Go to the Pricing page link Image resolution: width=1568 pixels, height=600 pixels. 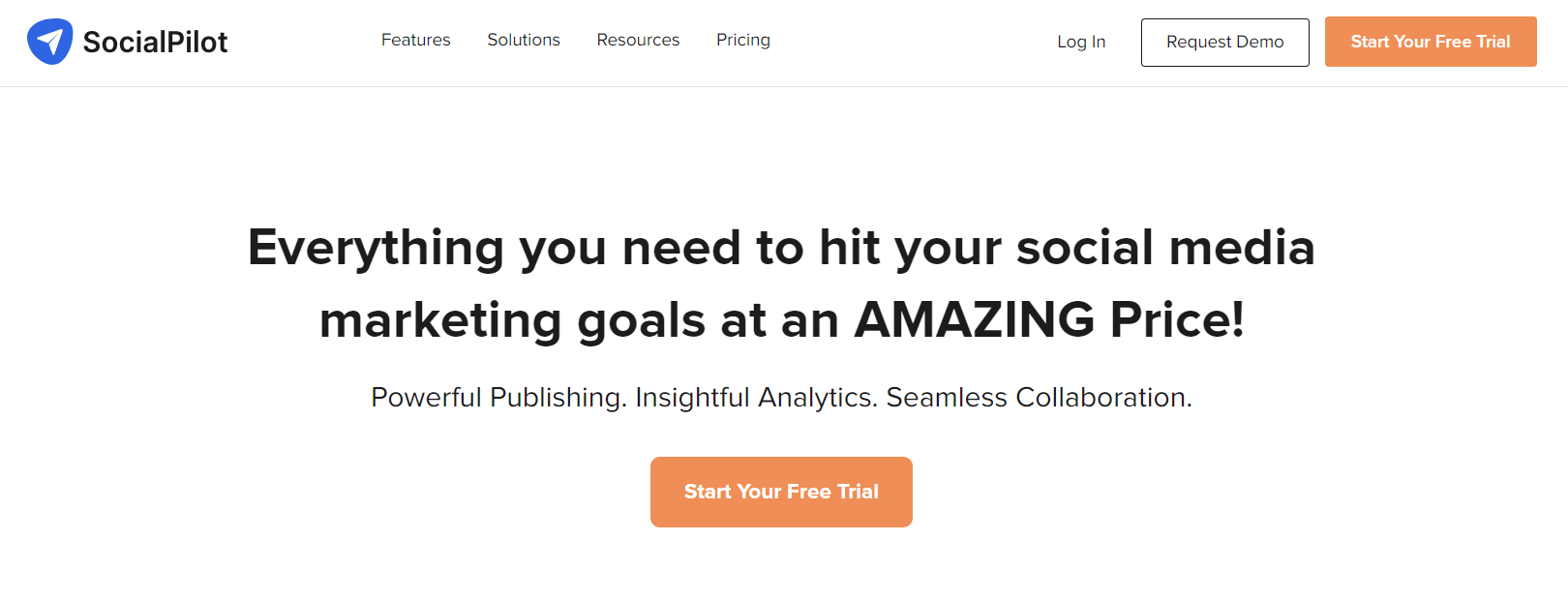[743, 40]
